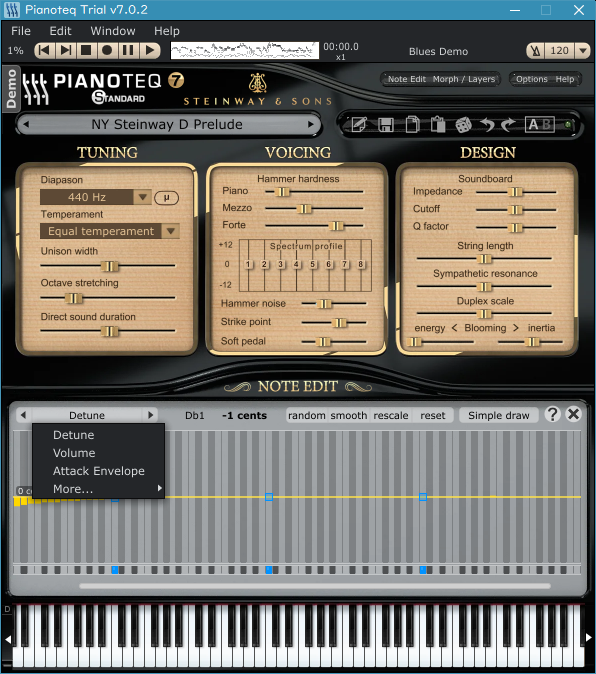Save the preset with the floppy icon
The width and height of the screenshot is (596, 674).
point(385,125)
